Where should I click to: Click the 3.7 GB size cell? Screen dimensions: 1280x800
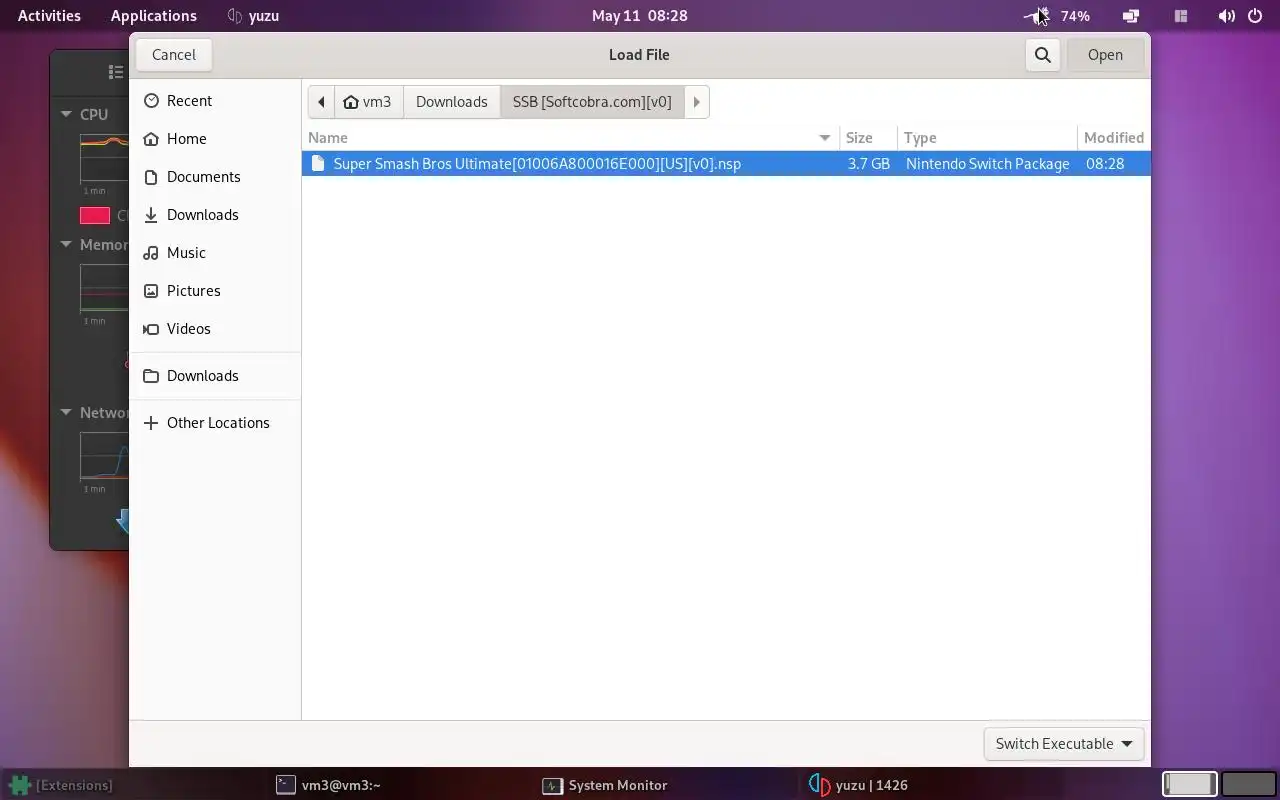(868, 164)
